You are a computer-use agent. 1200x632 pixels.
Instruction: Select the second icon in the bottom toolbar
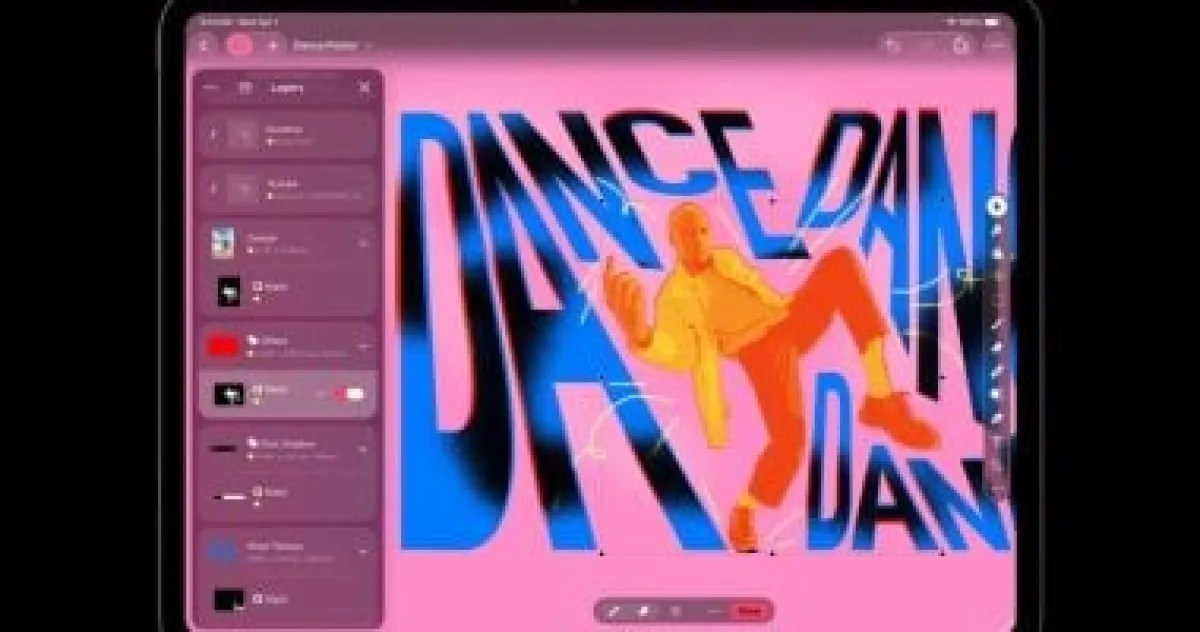click(645, 610)
